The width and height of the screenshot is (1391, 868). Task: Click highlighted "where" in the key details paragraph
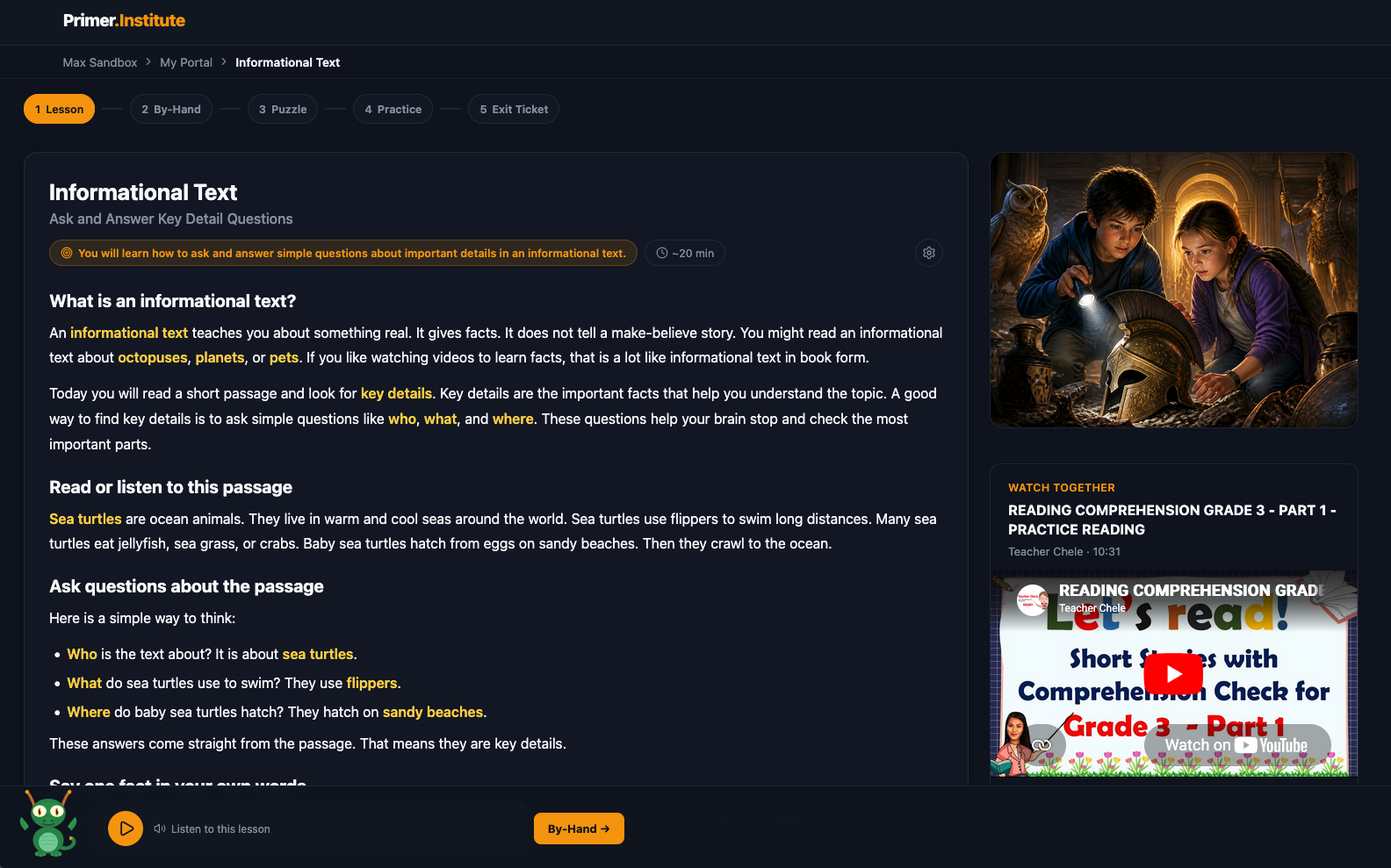(x=513, y=419)
